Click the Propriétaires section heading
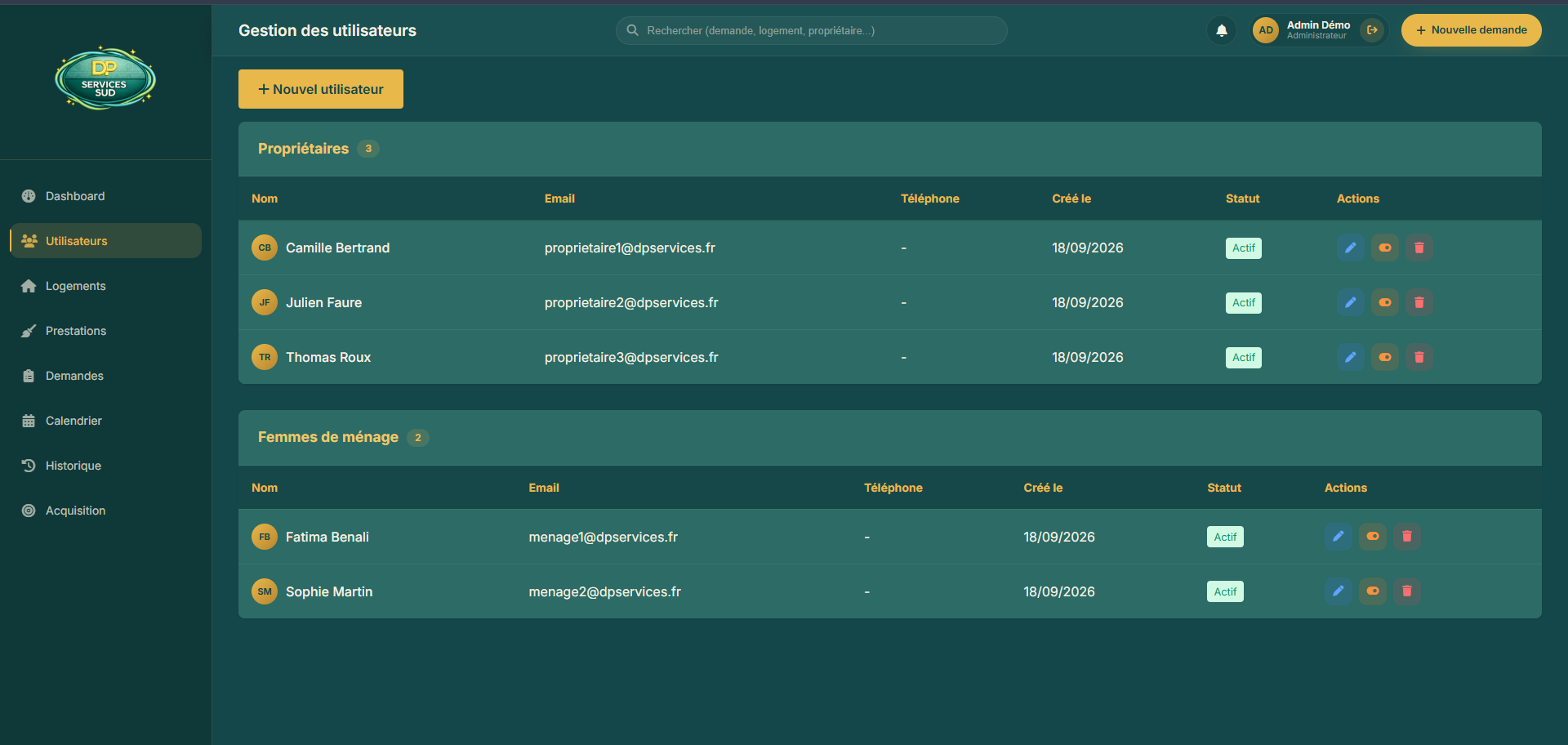Image resolution: width=1568 pixels, height=745 pixels. point(303,149)
